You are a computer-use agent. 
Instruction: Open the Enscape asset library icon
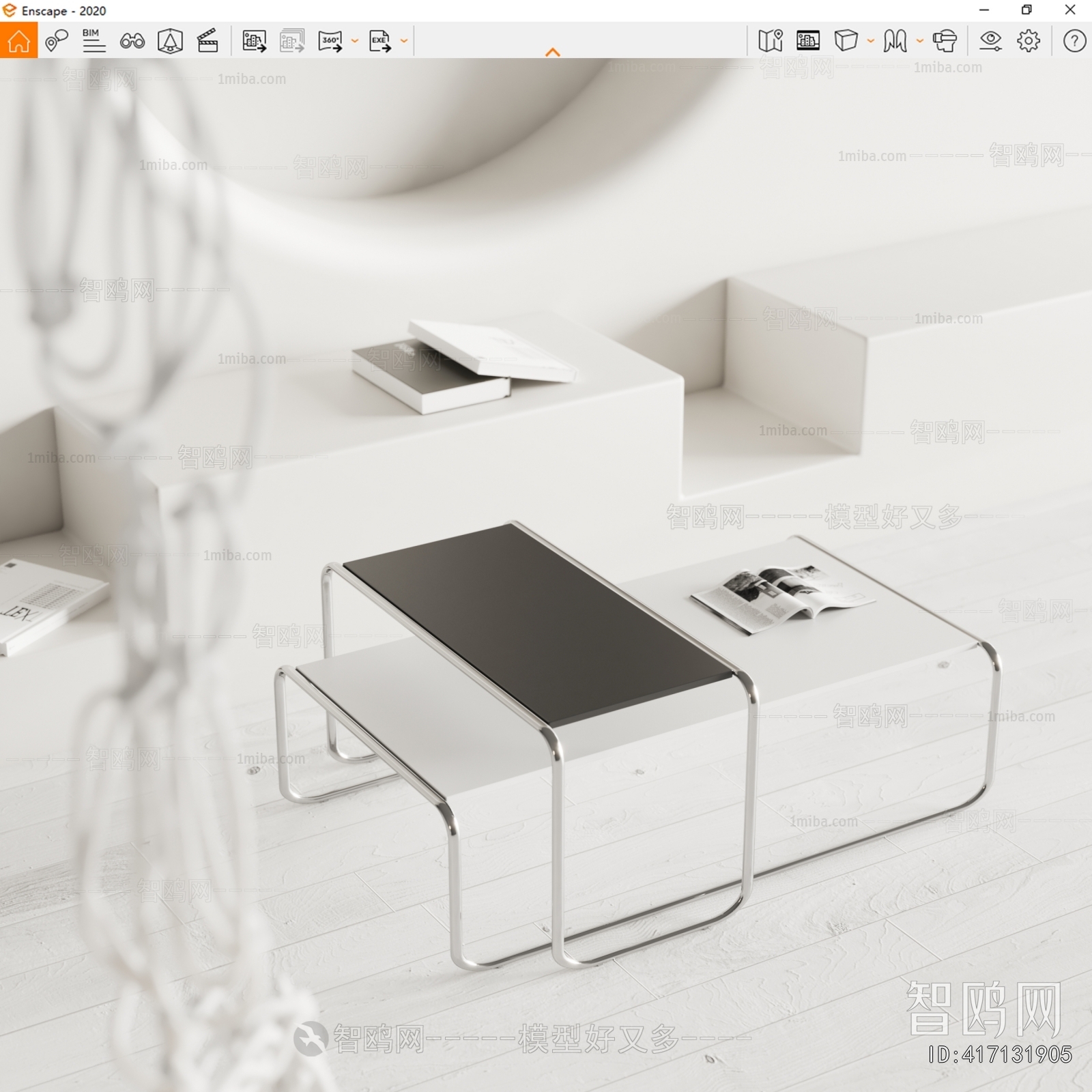pyautogui.click(x=170, y=41)
